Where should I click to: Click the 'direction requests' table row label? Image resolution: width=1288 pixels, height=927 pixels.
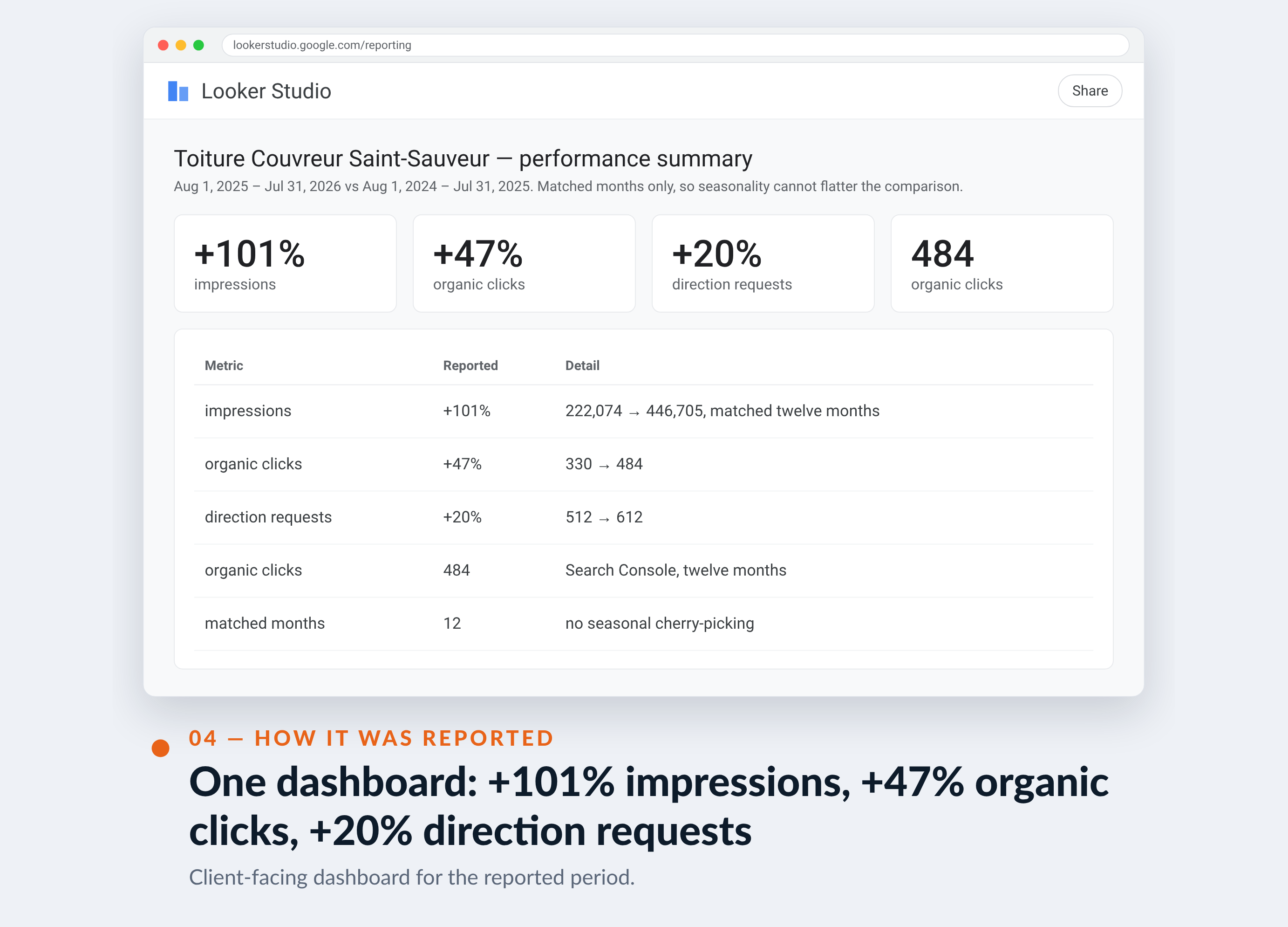(268, 517)
